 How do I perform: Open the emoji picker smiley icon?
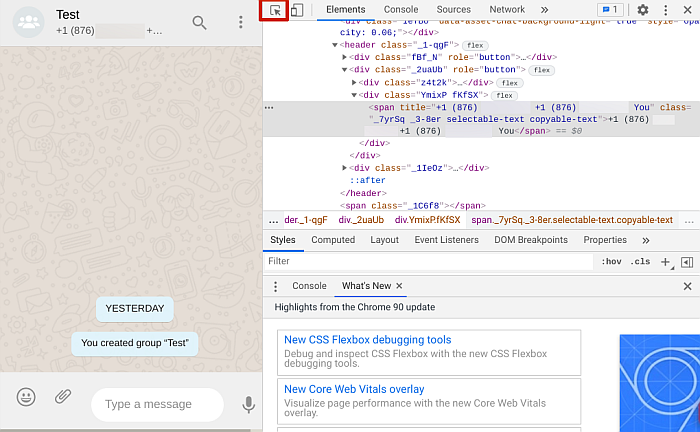point(26,397)
